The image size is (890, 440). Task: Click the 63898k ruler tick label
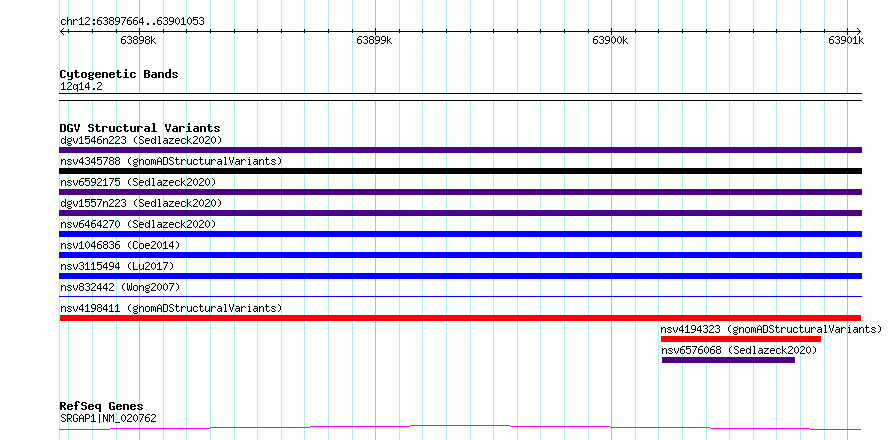(138, 40)
